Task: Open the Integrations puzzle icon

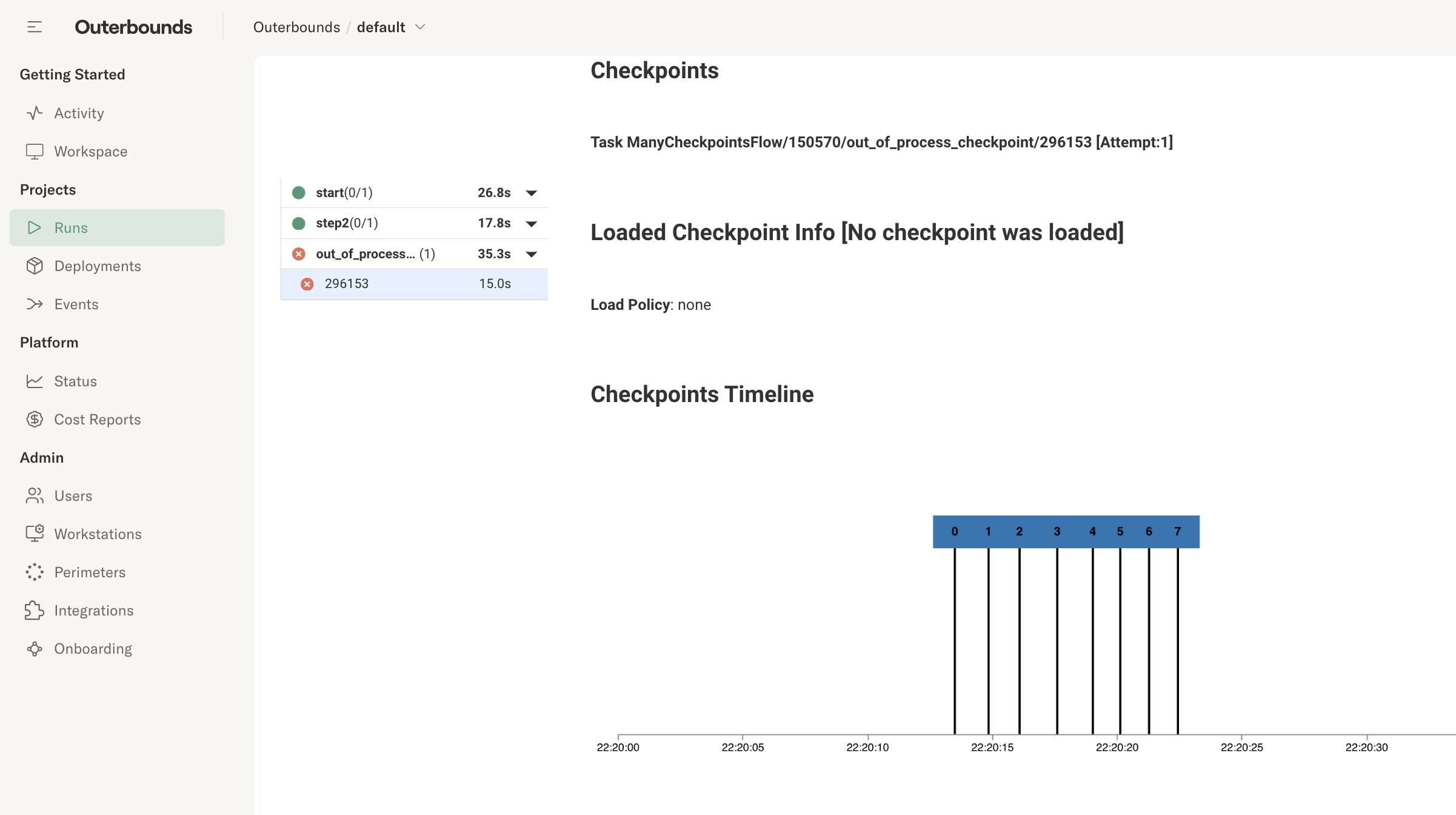Action: (35, 610)
